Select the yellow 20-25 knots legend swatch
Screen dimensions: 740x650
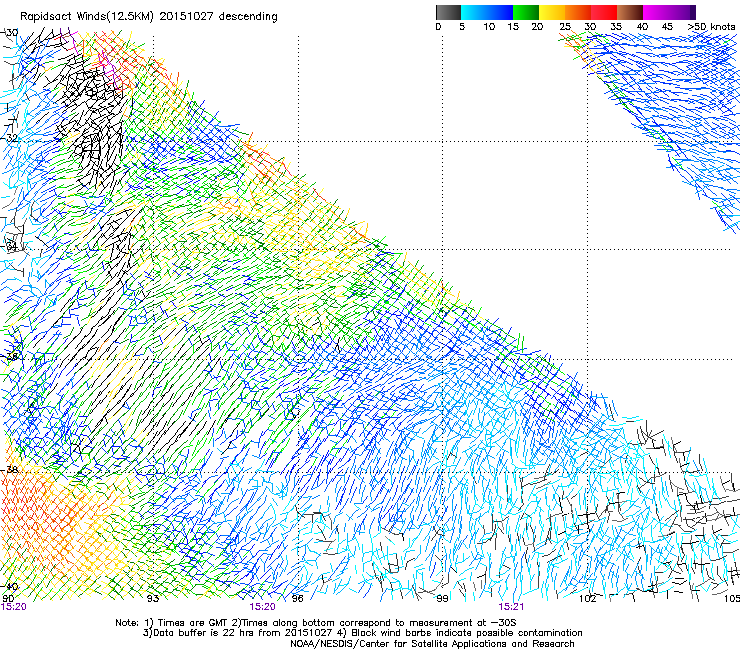pos(552,12)
